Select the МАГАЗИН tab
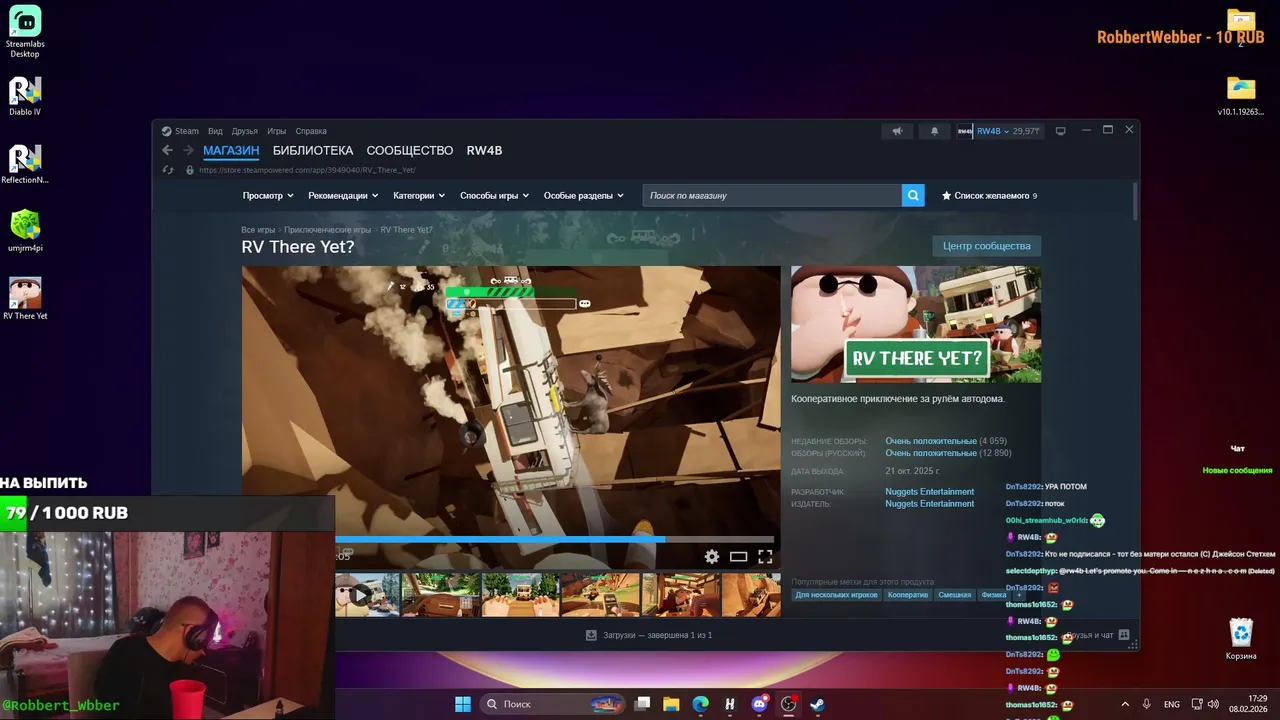Viewport: 1280px width, 720px height. click(231, 150)
